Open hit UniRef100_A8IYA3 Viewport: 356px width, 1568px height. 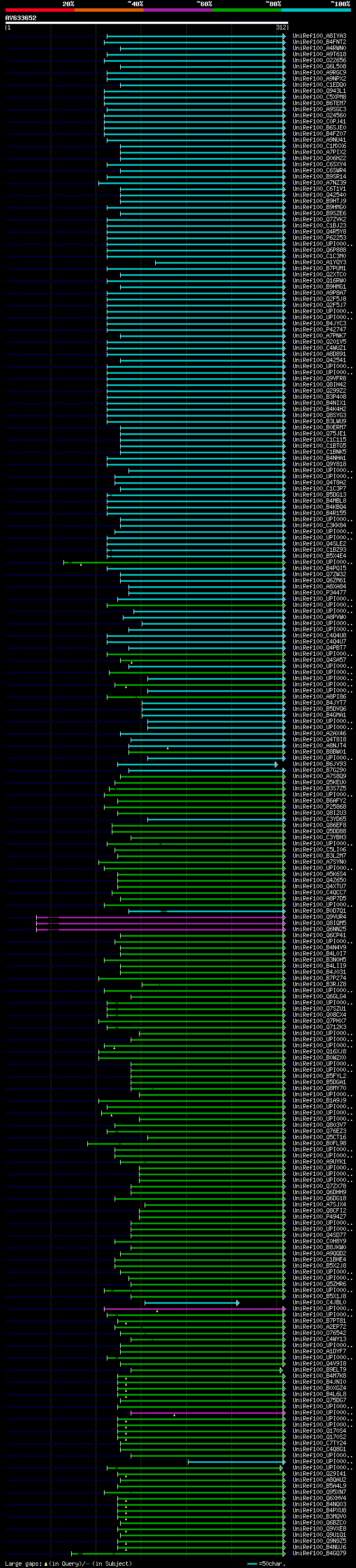click(x=319, y=36)
